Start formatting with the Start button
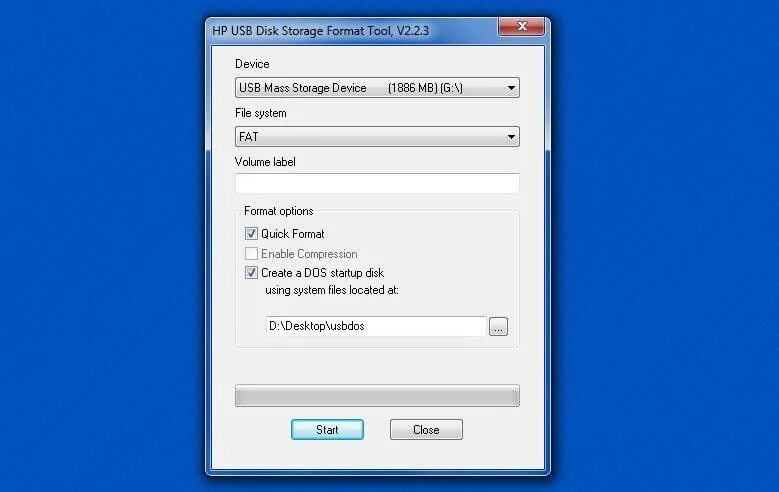The width and height of the screenshot is (779, 492). (x=327, y=429)
